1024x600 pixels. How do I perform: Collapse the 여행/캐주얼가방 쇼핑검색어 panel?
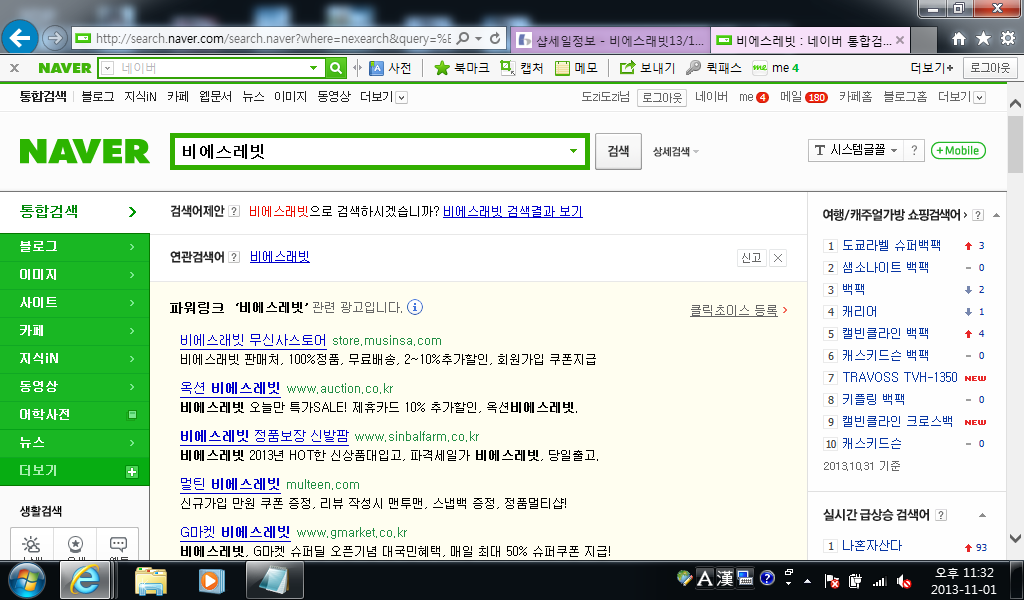click(x=997, y=215)
